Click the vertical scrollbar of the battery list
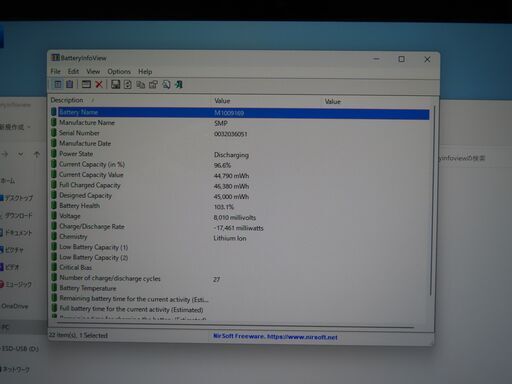The height and width of the screenshot is (384, 512). (432, 200)
